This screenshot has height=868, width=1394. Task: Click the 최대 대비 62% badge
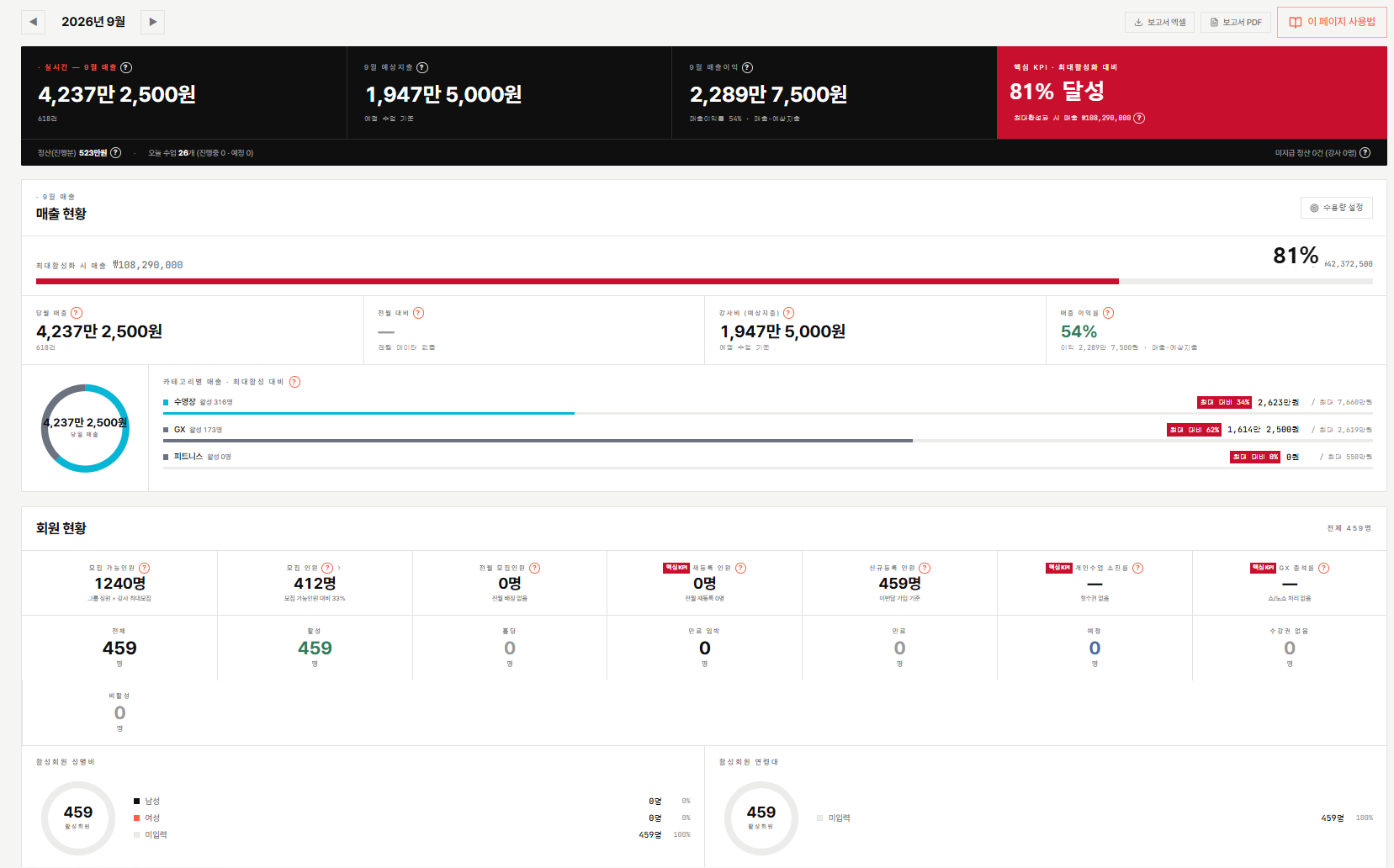pyautogui.click(x=1194, y=430)
